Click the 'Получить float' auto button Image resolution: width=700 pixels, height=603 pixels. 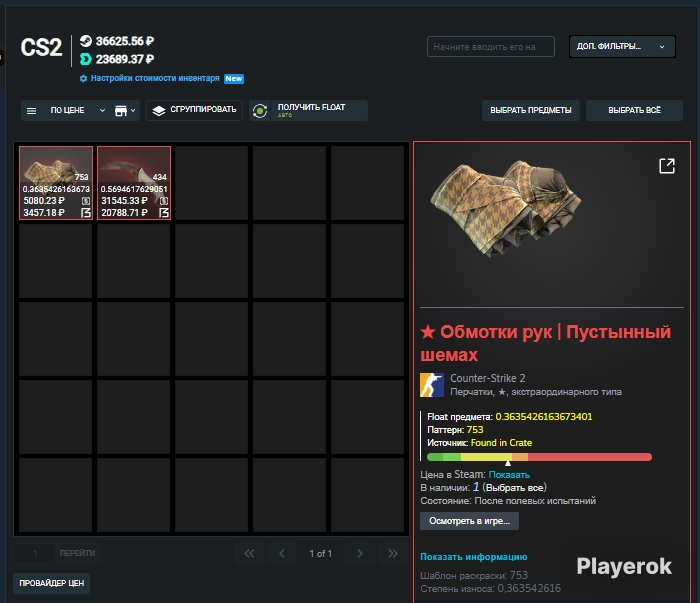319,110
